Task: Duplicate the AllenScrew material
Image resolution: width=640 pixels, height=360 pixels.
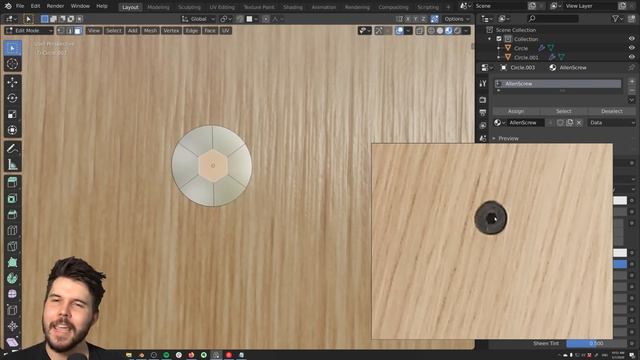Action: pos(570,122)
